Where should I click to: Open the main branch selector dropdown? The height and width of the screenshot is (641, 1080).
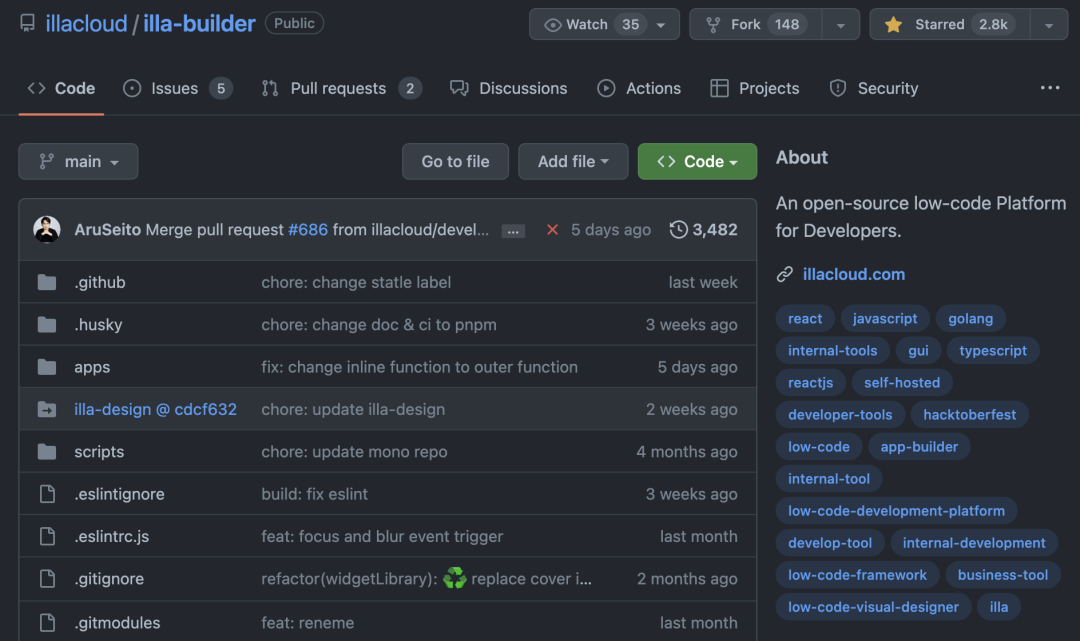point(79,161)
